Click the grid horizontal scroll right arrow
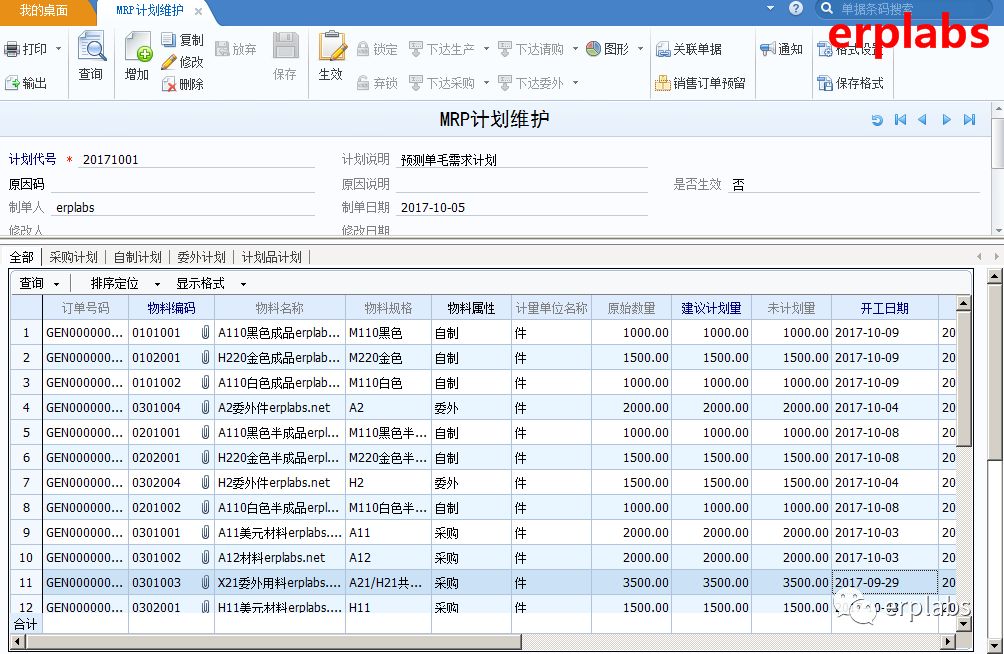This screenshot has height=654, width=1004. coord(948,641)
